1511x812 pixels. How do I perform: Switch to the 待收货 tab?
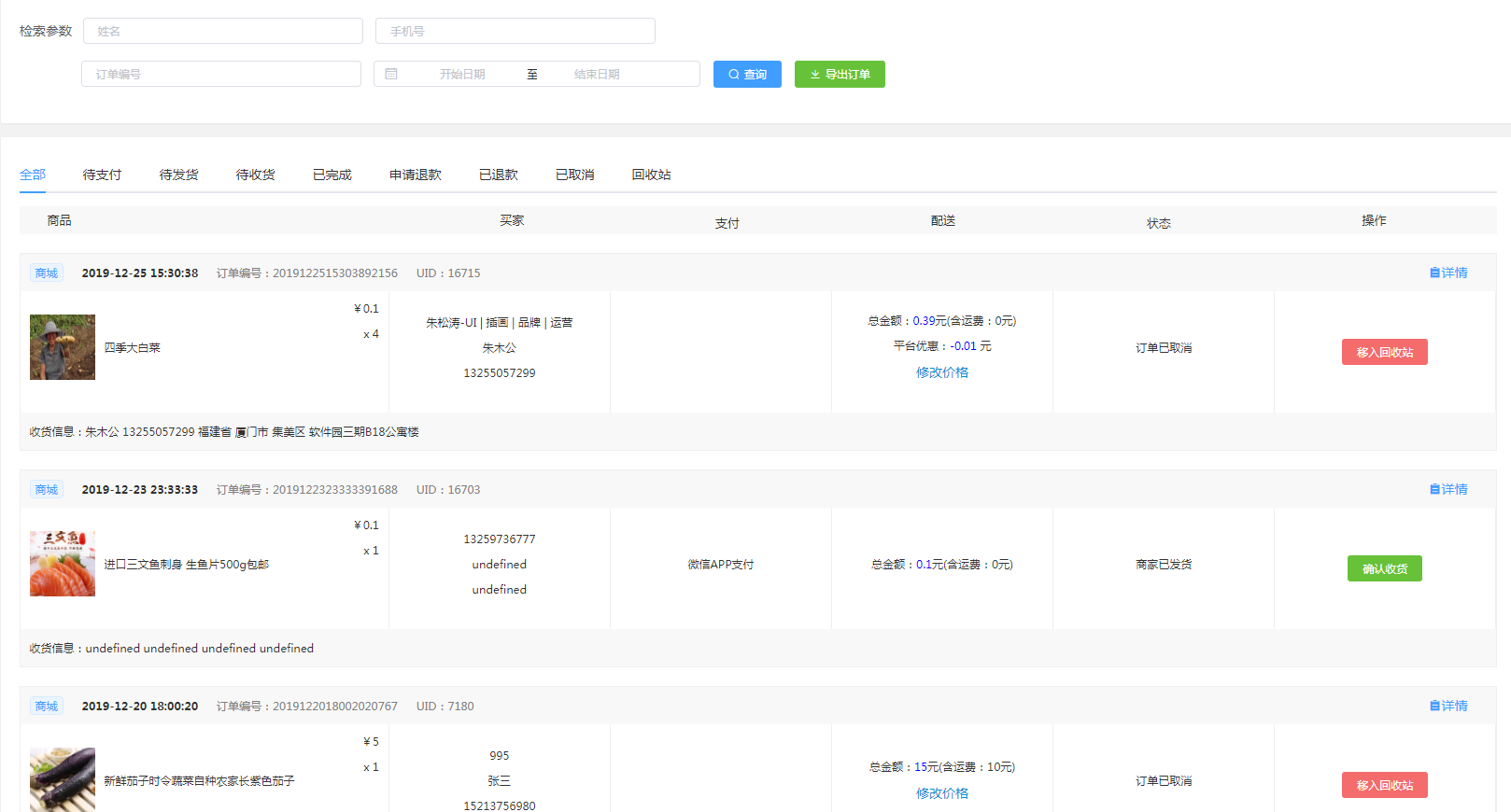[255, 175]
